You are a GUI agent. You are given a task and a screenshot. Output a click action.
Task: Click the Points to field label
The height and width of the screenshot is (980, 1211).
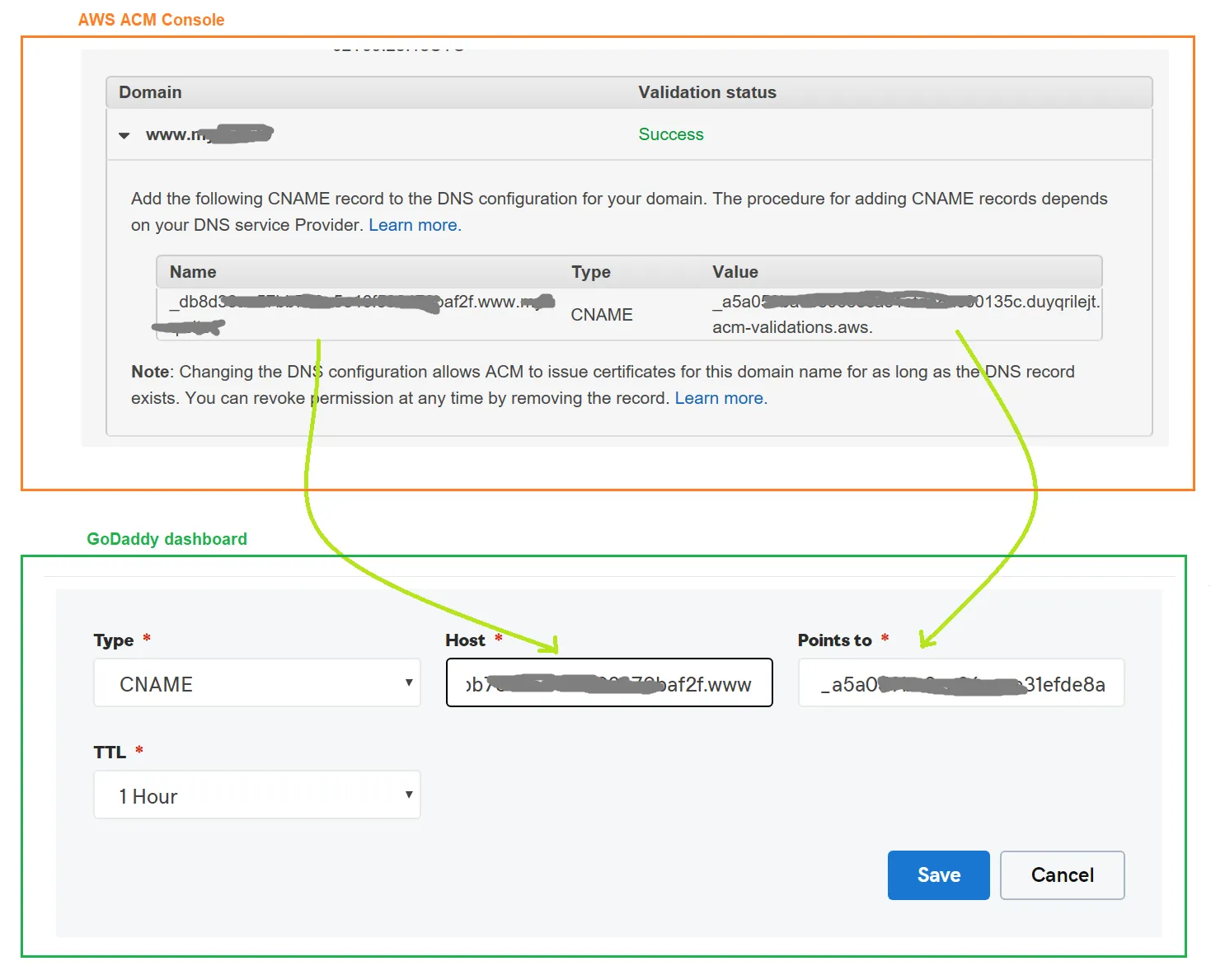834,640
